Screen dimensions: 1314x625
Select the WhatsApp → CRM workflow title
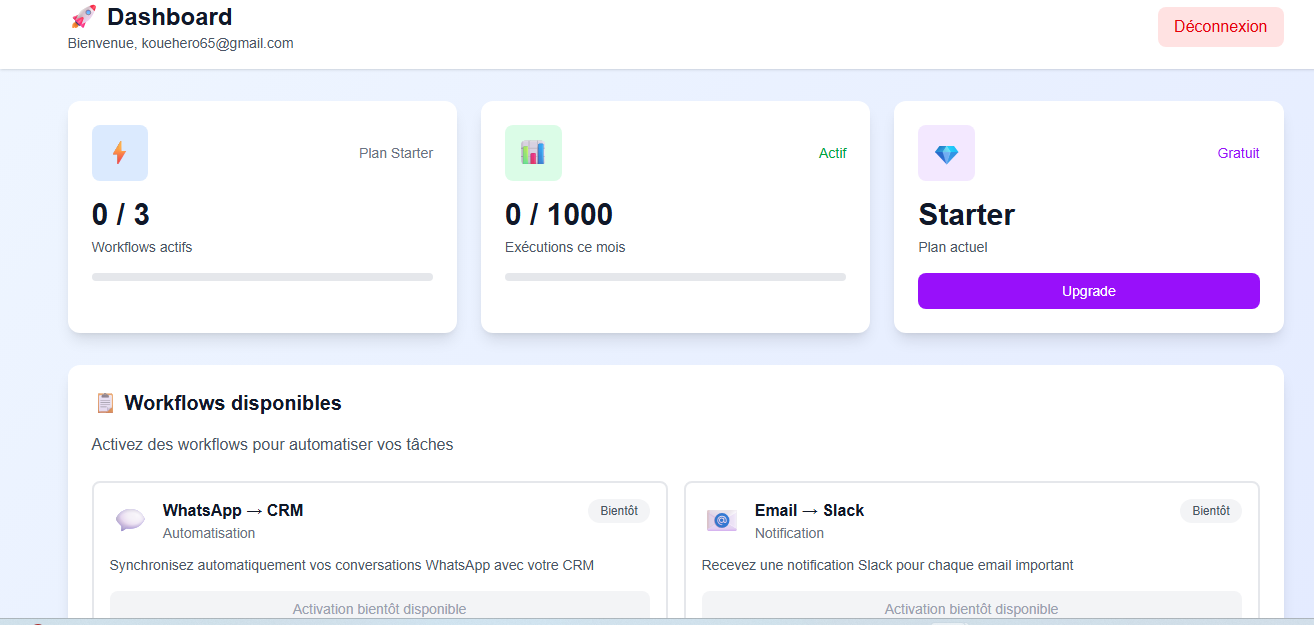pos(233,510)
